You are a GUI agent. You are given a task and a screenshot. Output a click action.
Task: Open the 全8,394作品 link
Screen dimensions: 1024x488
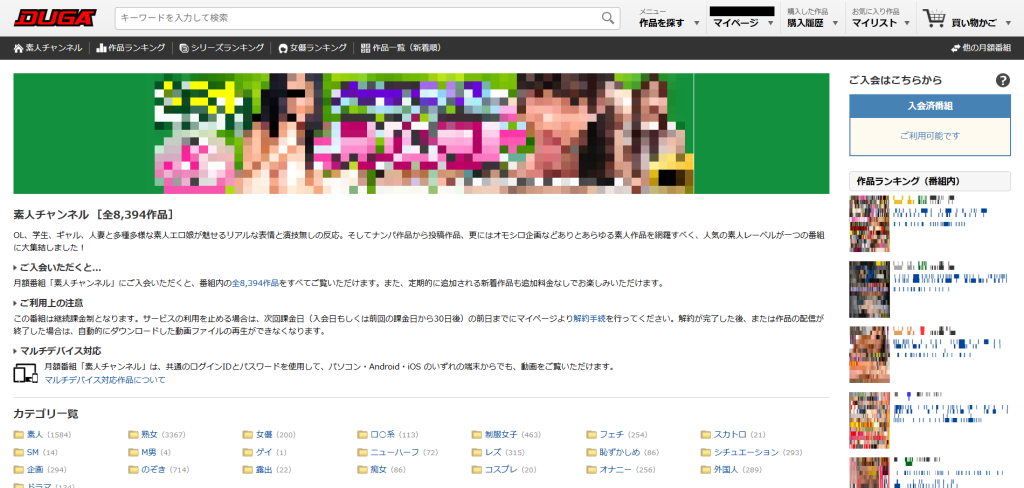pos(256,284)
